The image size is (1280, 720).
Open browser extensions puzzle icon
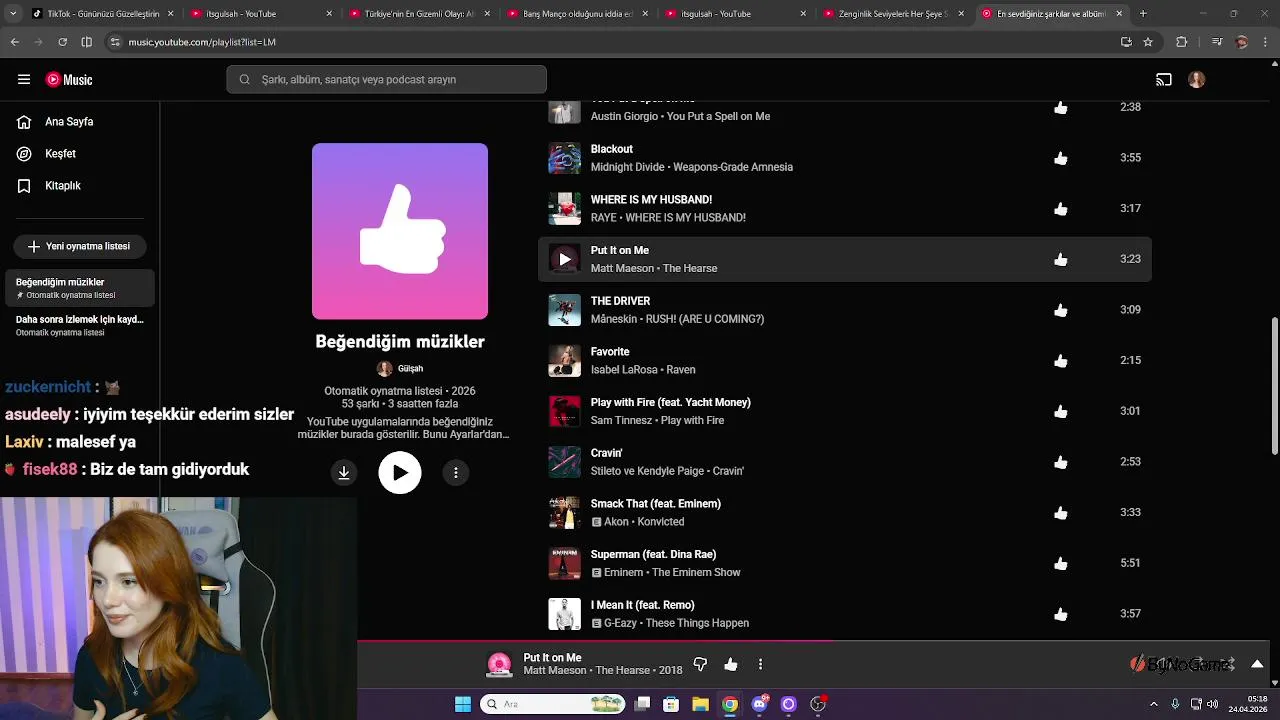click(x=1181, y=42)
